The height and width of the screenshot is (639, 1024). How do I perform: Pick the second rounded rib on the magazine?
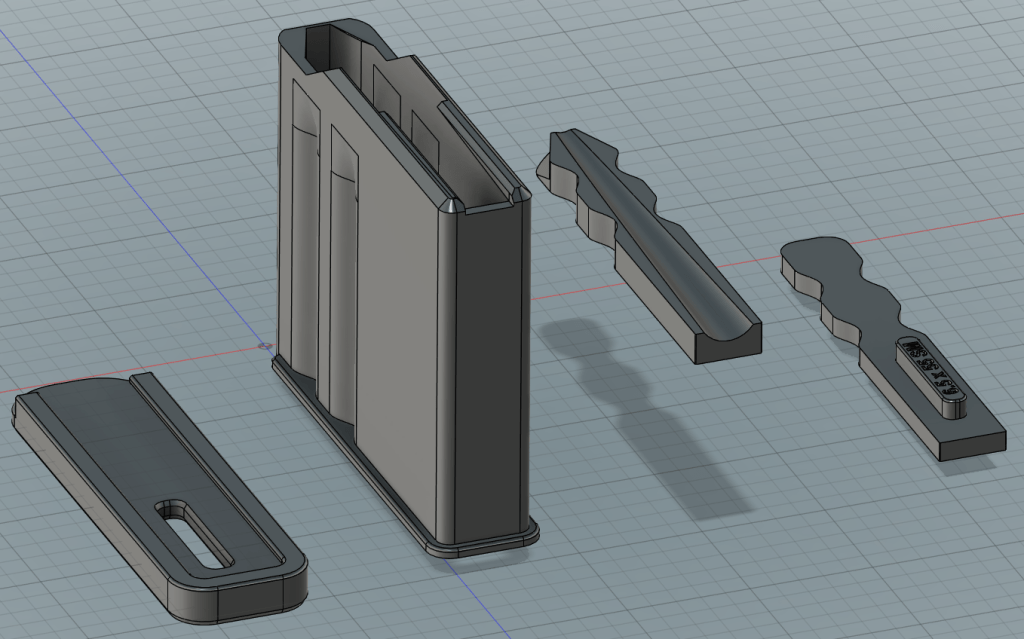coord(340,280)
